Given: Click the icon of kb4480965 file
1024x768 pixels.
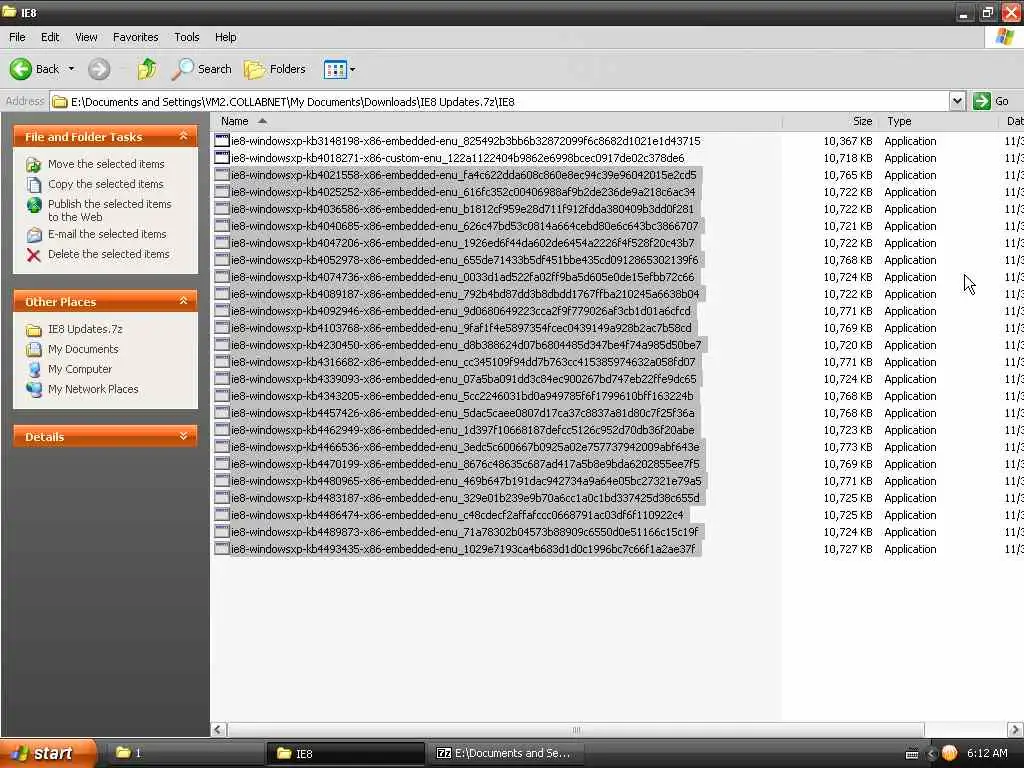Looking at the screenshot, I should coord(222,480).
